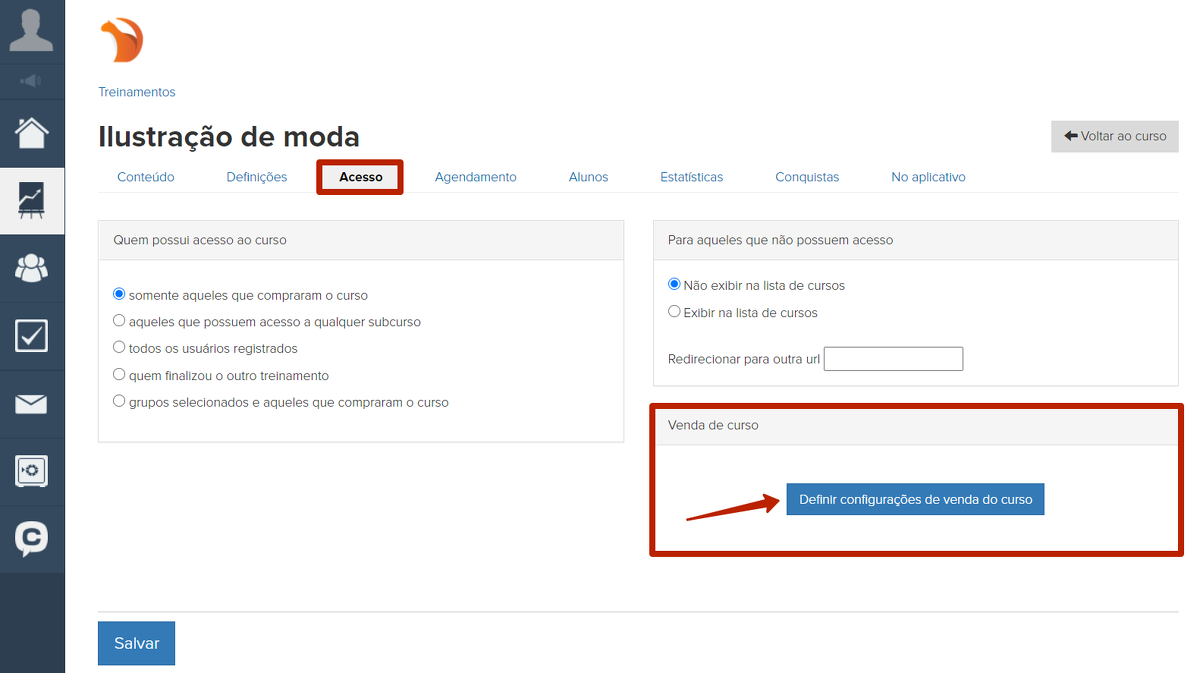
Task: Switch to the Agendamento tab
Action: click(475, 177)
